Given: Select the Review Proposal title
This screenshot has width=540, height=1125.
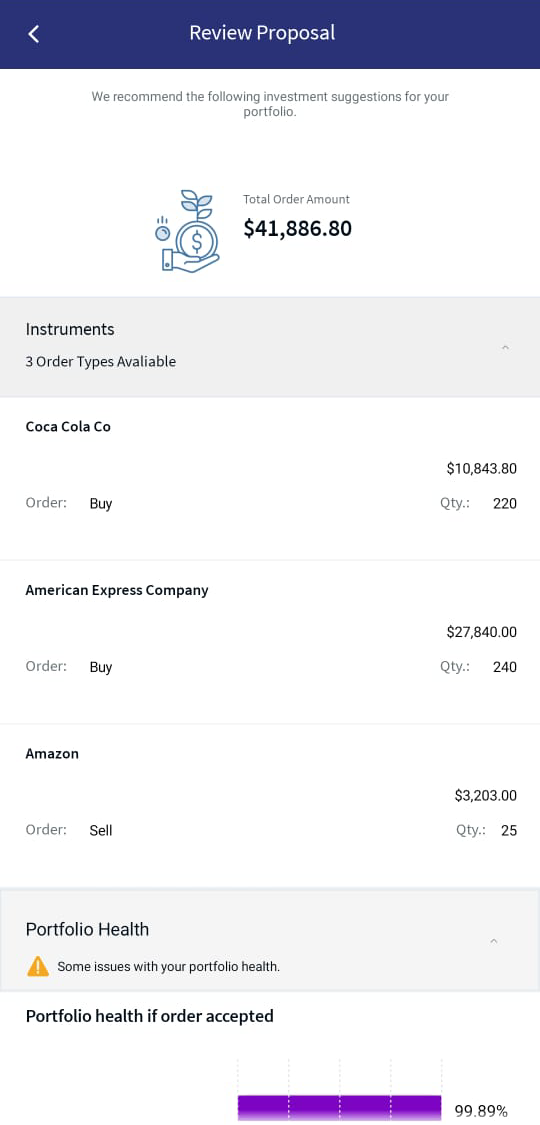Looking at the screenshot, I should 262,33.
